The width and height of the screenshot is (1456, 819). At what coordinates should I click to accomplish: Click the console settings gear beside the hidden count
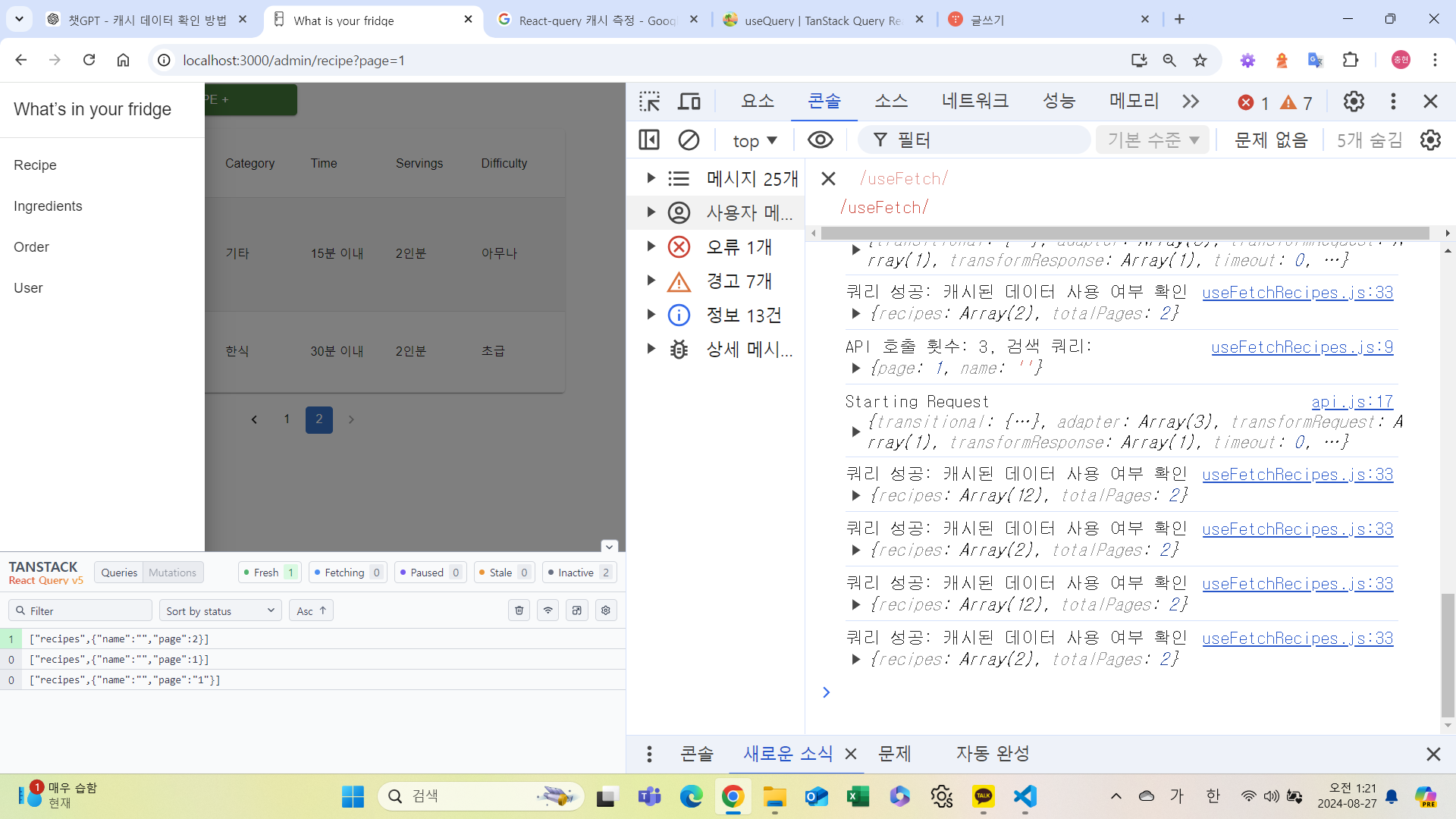pyautogui.click(x=1430, y=140)
